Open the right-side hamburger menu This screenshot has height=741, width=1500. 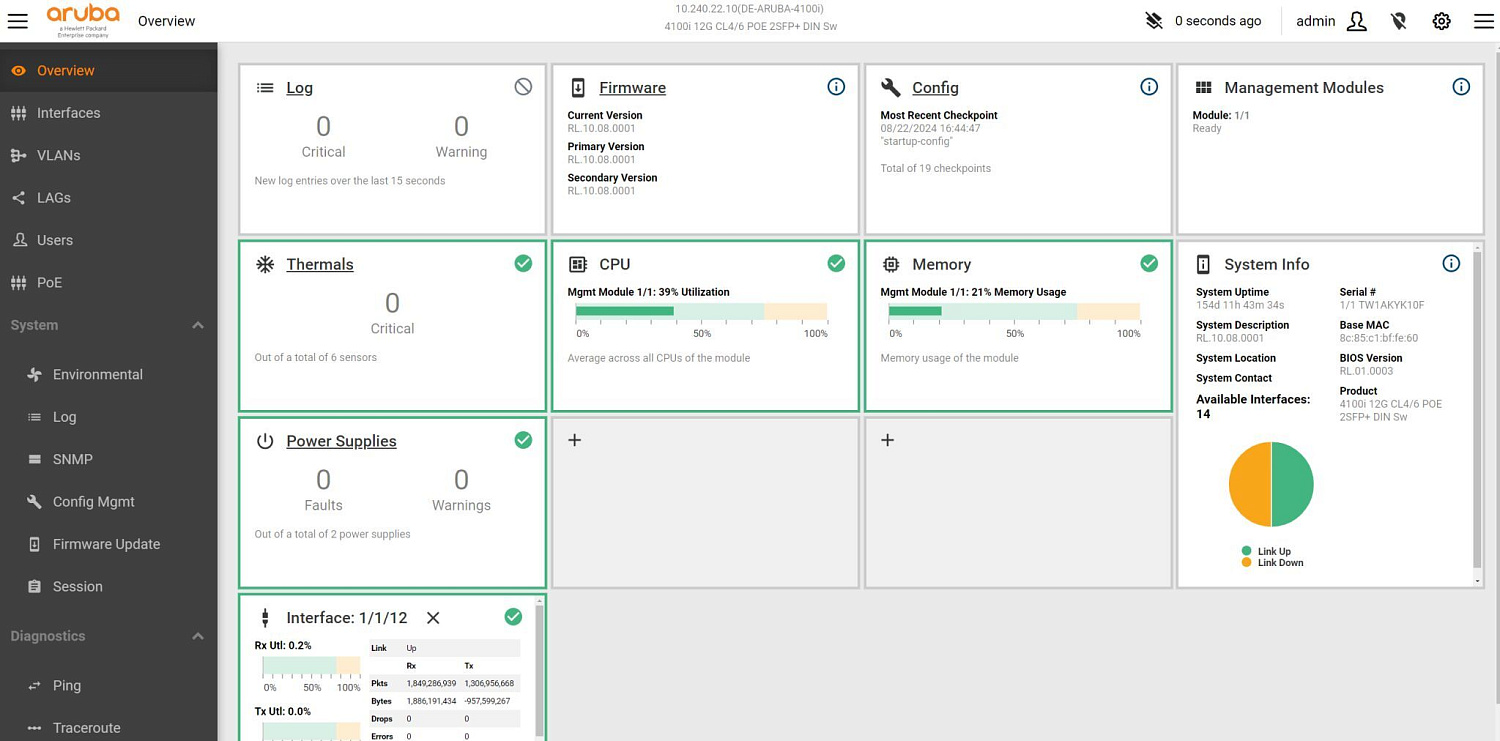point(1484,21)
